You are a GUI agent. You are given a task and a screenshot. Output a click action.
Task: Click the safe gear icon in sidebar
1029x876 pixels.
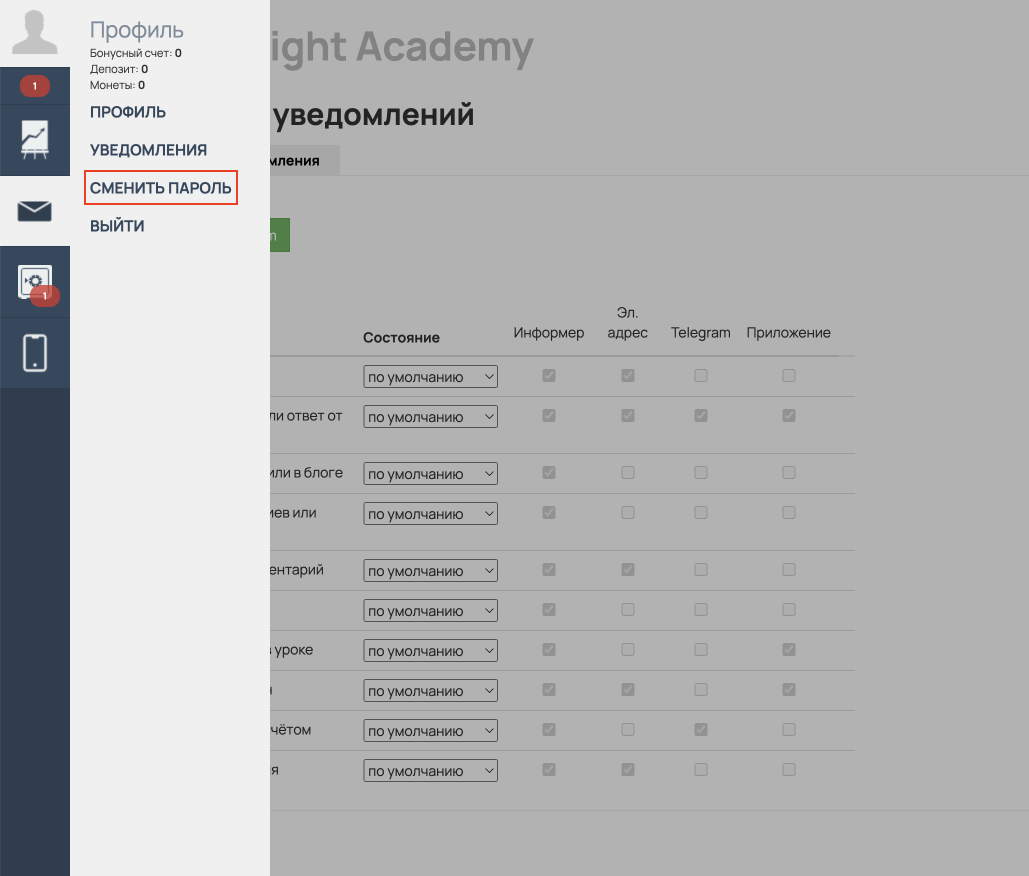[35, 282]
